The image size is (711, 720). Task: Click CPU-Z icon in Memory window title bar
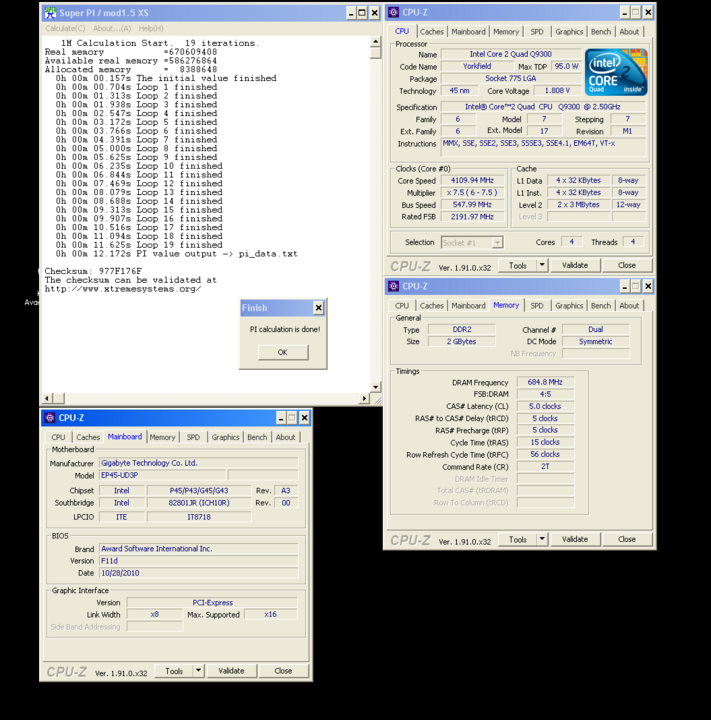393,286
